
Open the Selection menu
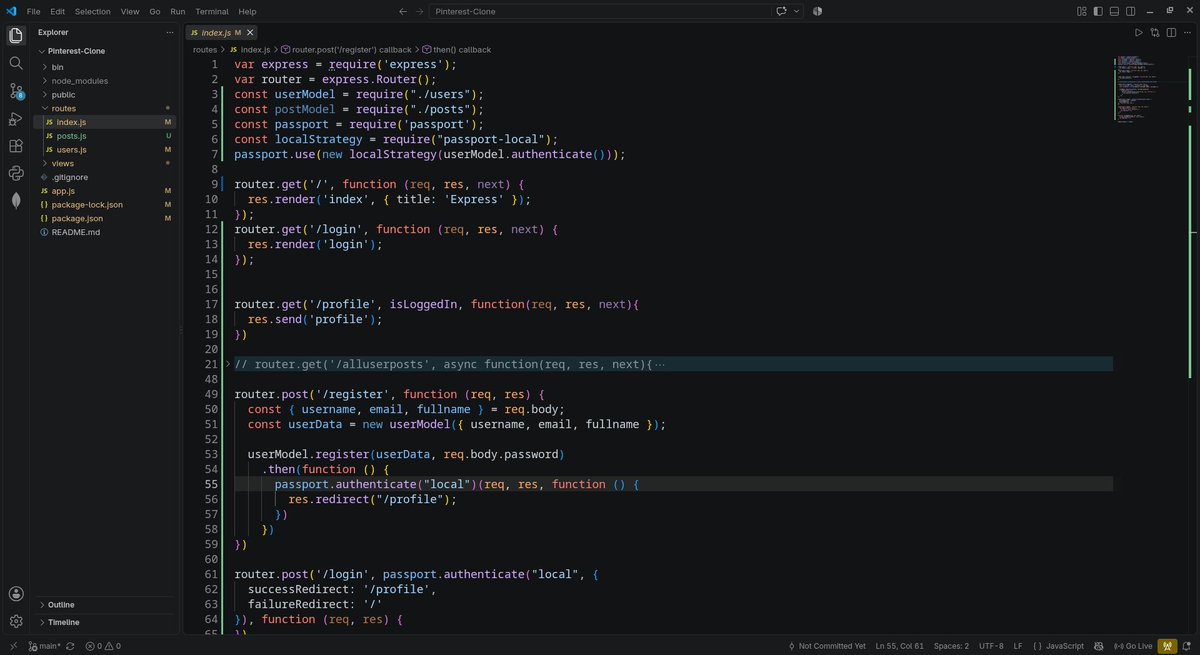click(93, 11)
